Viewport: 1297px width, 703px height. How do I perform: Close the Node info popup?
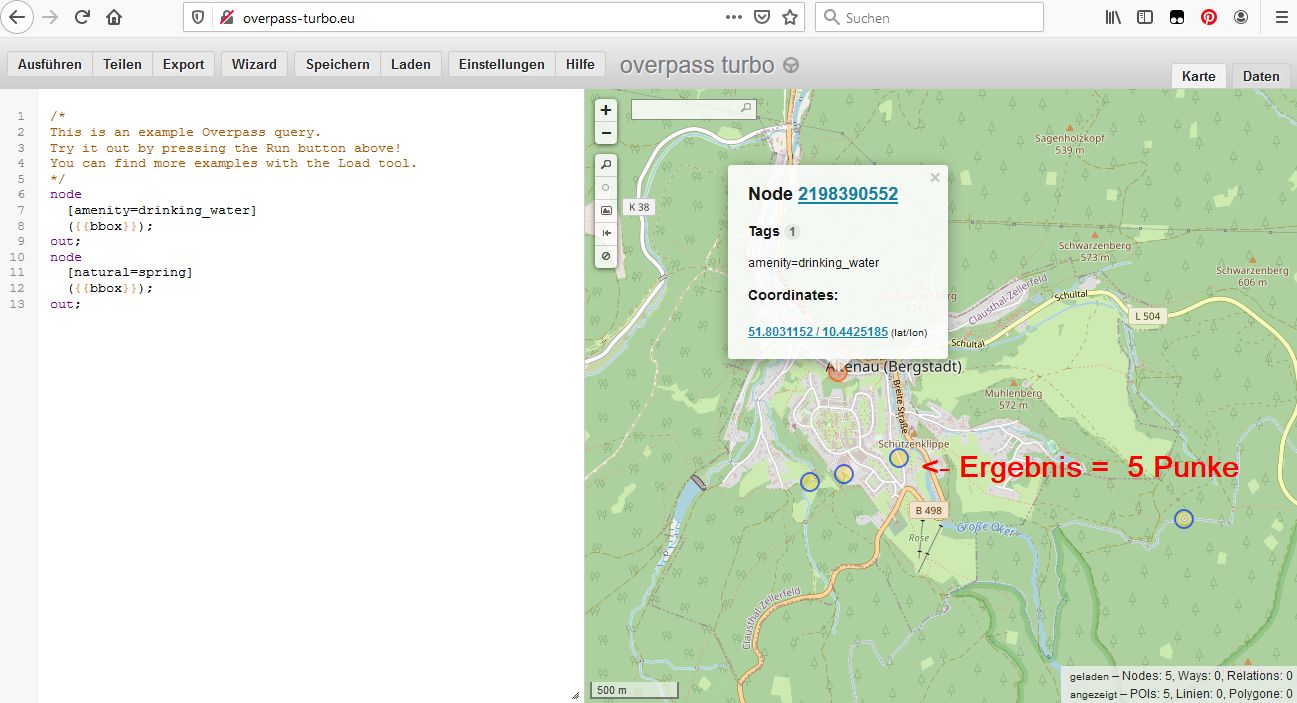(x=935, y=178)
